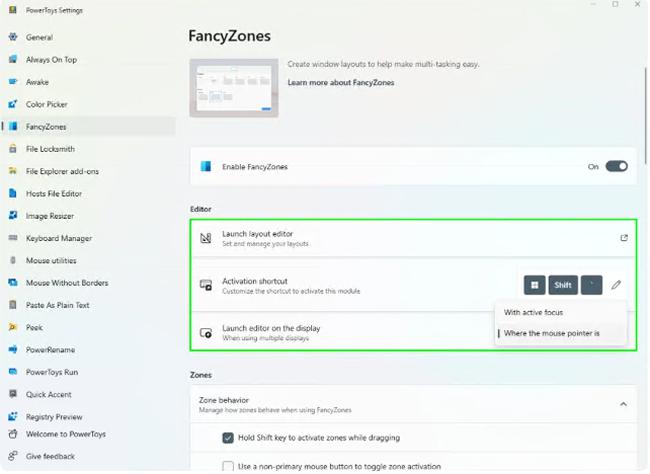Click the PowerToys Run icon

[x=13, y=372]
